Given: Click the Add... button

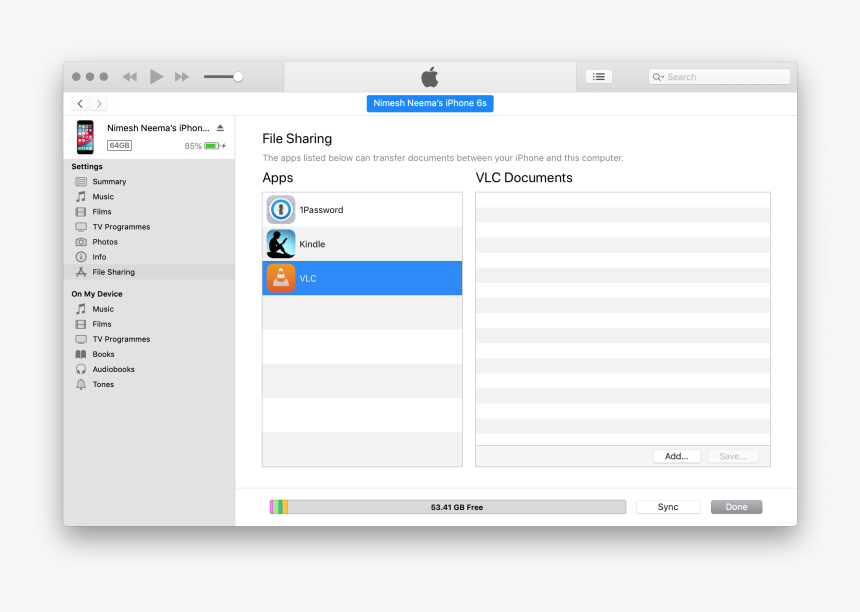Looking at the screenshot, I should 676,456.
